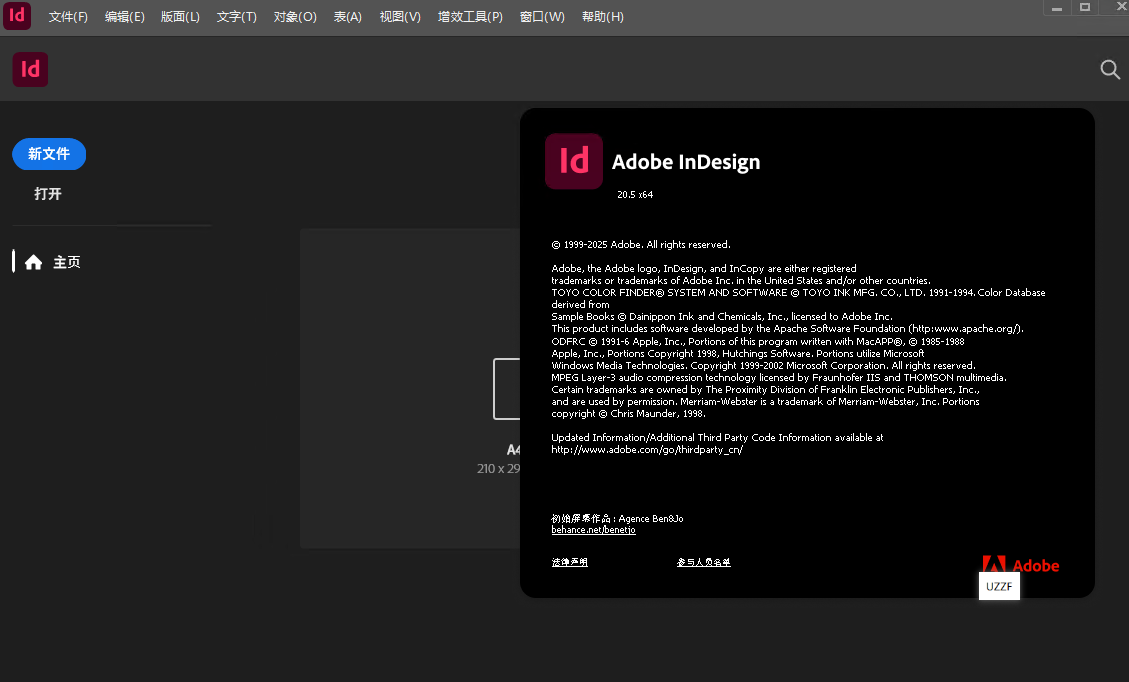Open the 增效工具(P) menu
This screenshot has height=682, width=1129.
[x=470, y=17]
